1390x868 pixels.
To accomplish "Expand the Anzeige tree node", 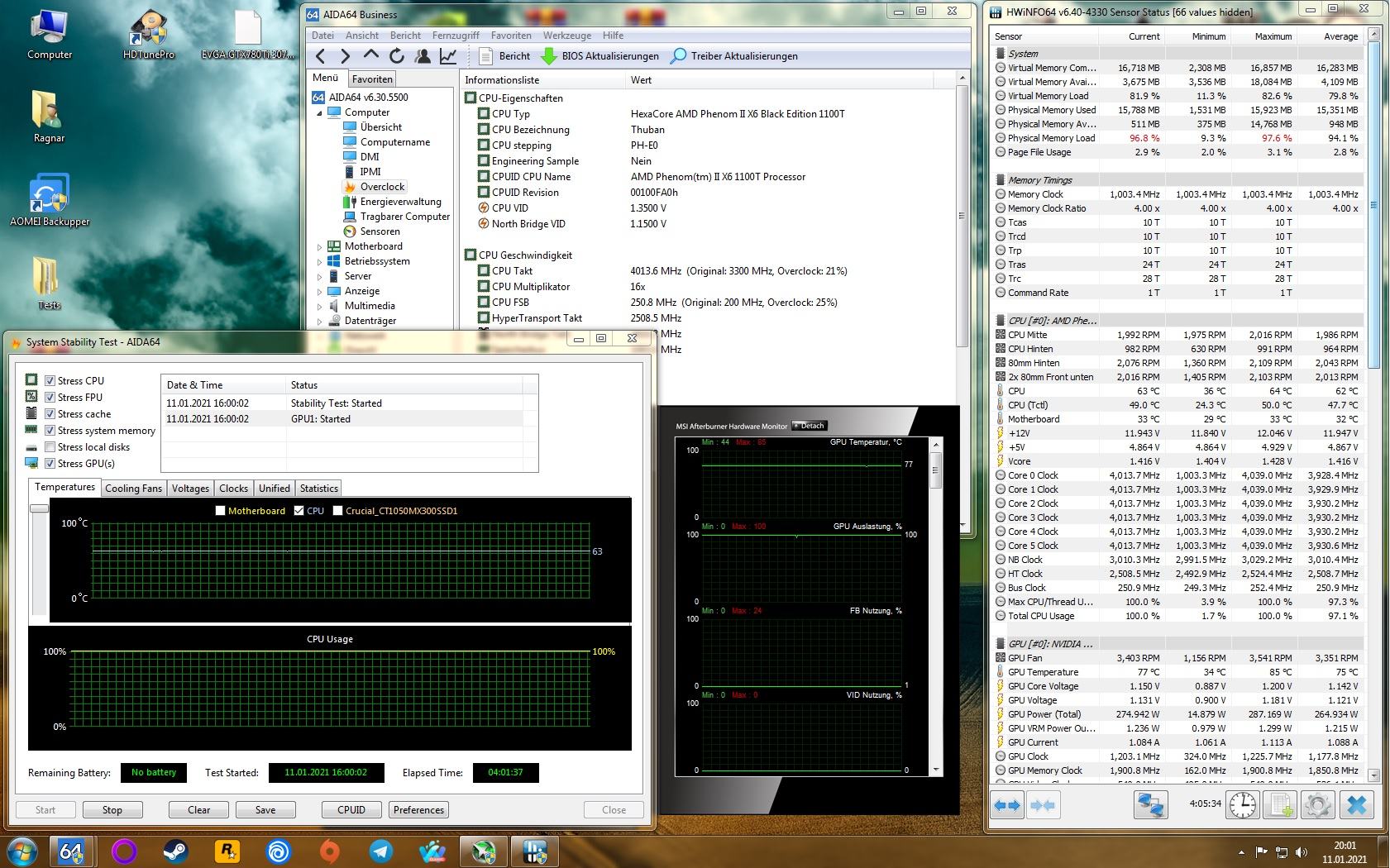I will coord(319,291).
